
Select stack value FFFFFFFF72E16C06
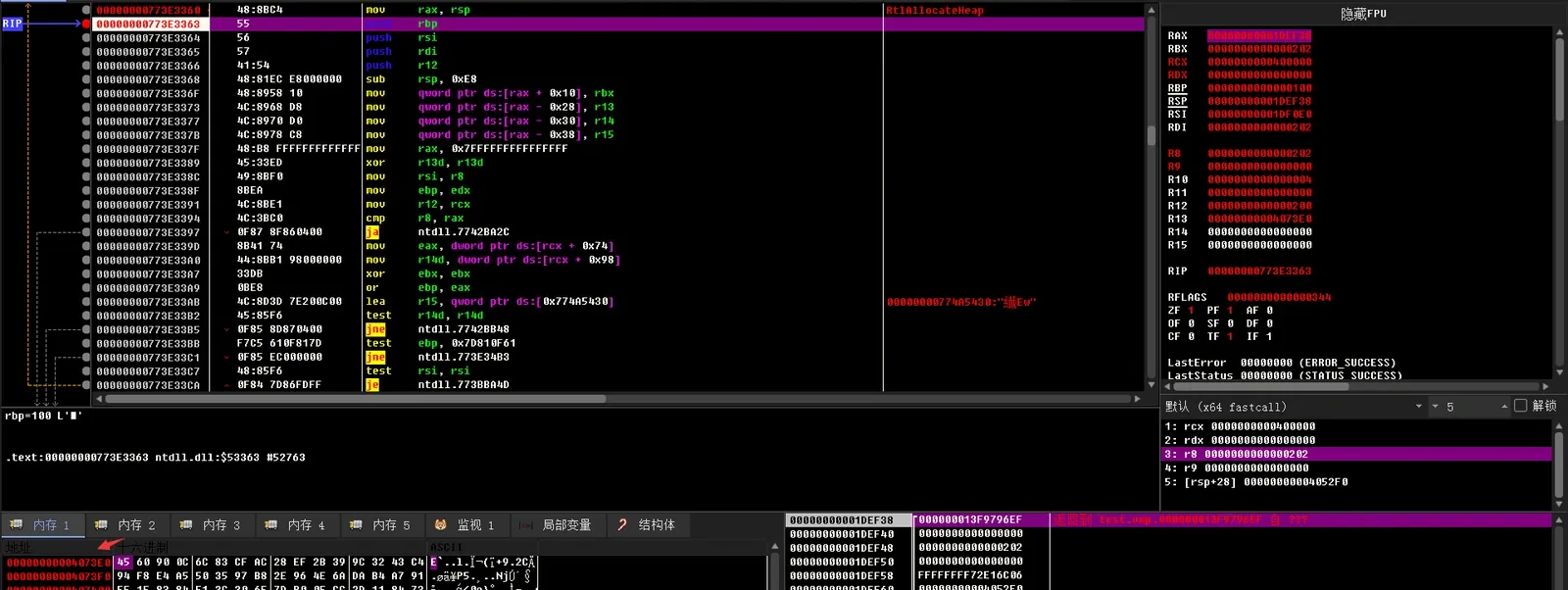coord(970,575)
